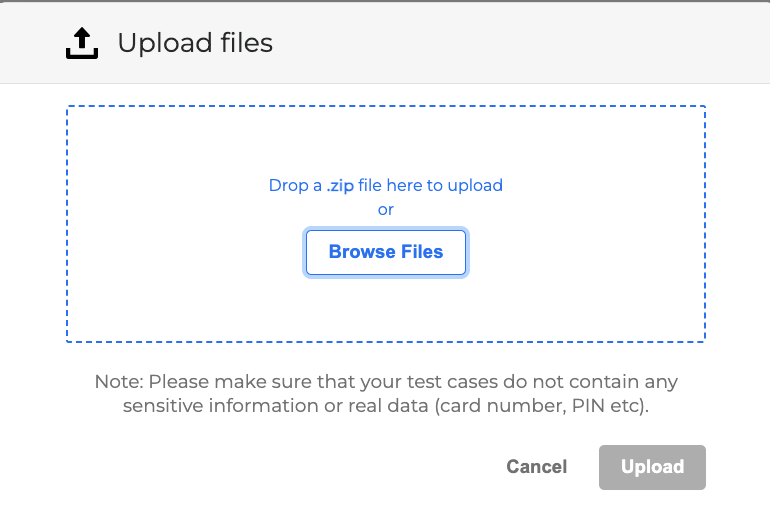Viewport: 770px width, 506px height.
Task: Click empty drop zone space below Browse Files
Action: click(x=386, y=308)
